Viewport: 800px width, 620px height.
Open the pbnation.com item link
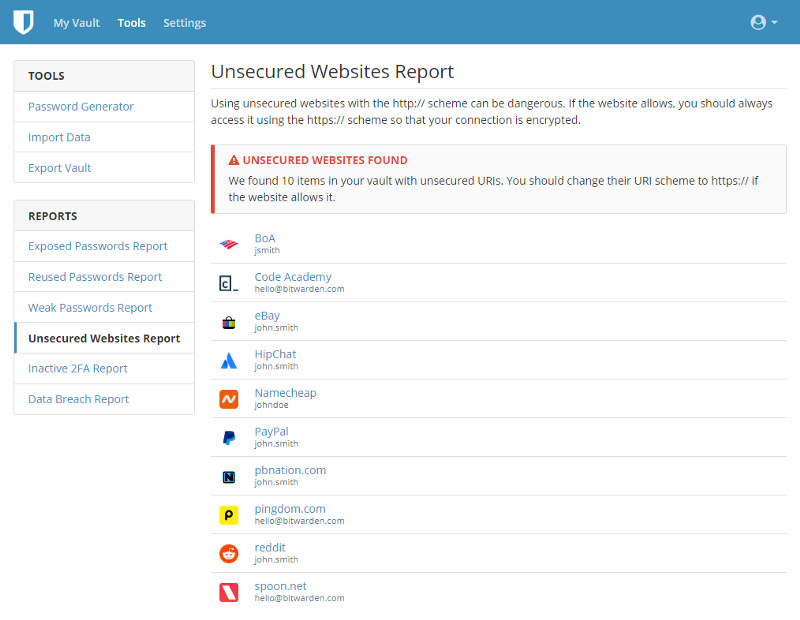tap(290, 470)
